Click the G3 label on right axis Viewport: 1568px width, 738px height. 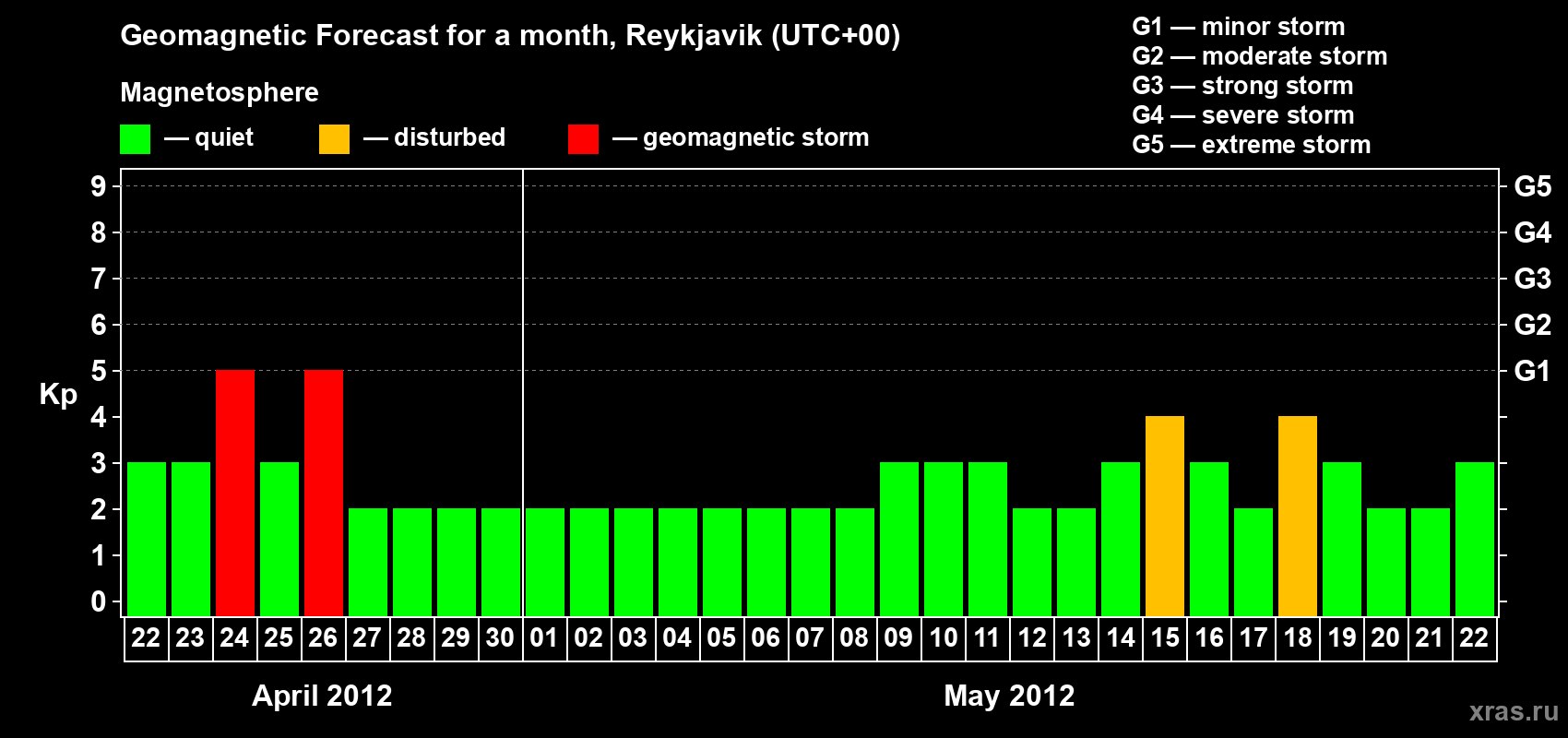(1532, 279)
